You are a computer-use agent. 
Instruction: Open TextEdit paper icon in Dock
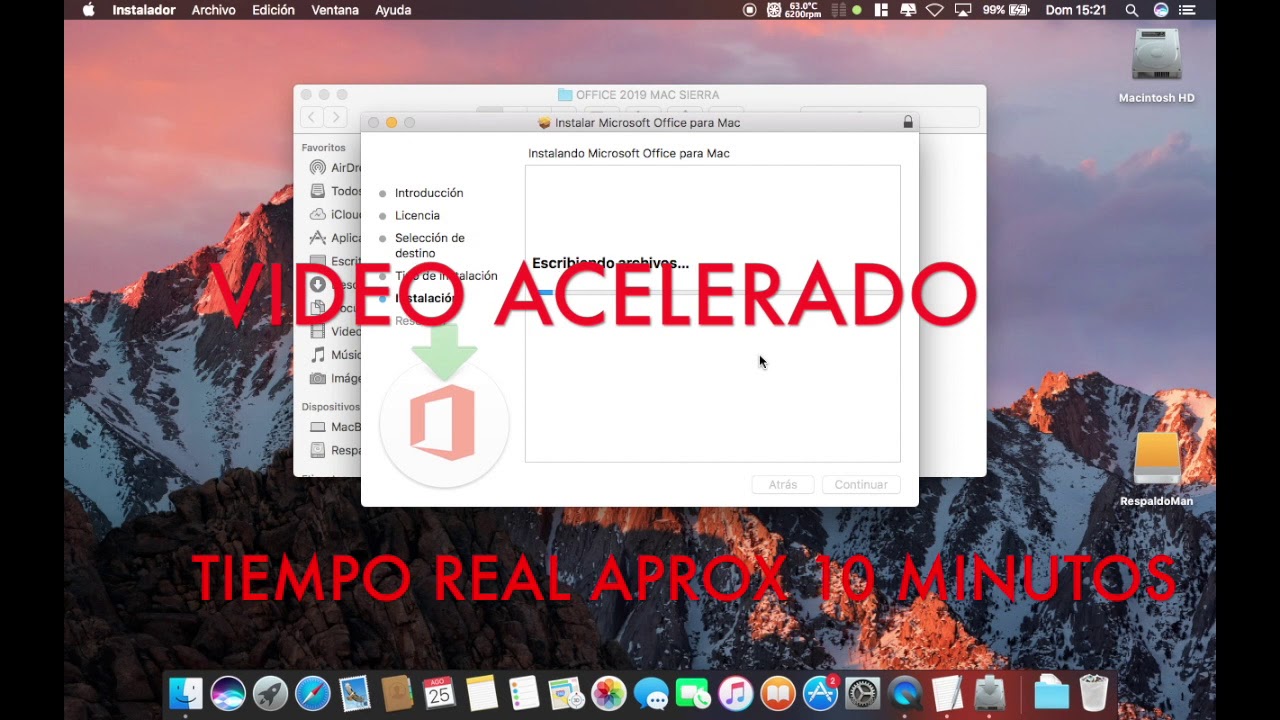[x=947, y=693]
